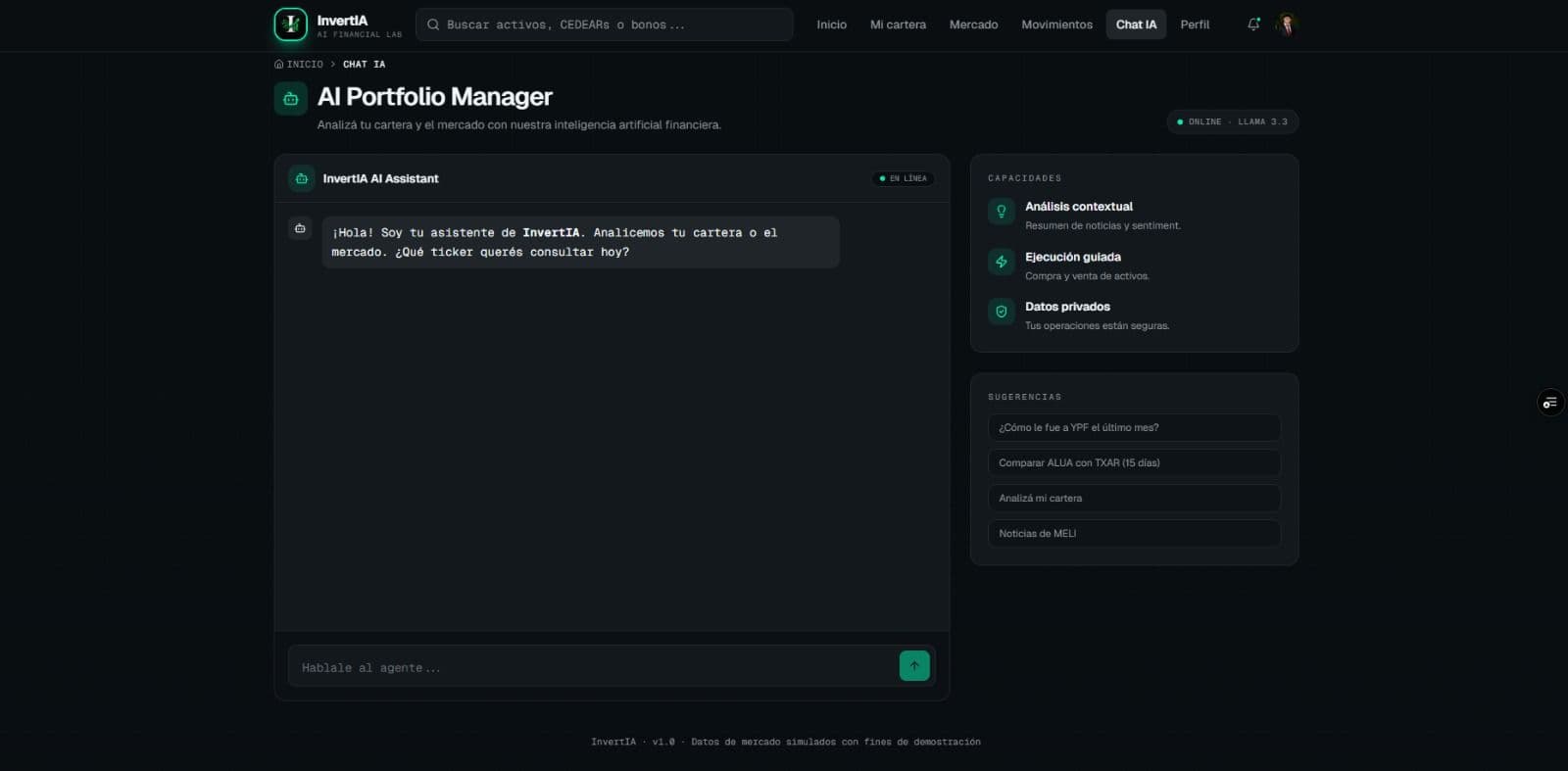This screenshot has width=1568, height=771.
Task: Click the page subtitle 'Analizá tu cartera y el mercado'
Action: [518, 124]
